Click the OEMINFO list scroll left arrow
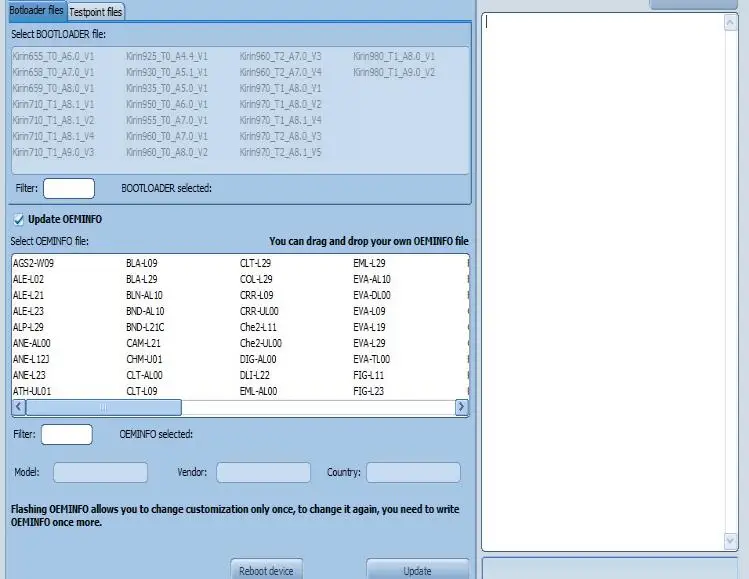Viewport: 749px width, 579px height. click(19, 407)
